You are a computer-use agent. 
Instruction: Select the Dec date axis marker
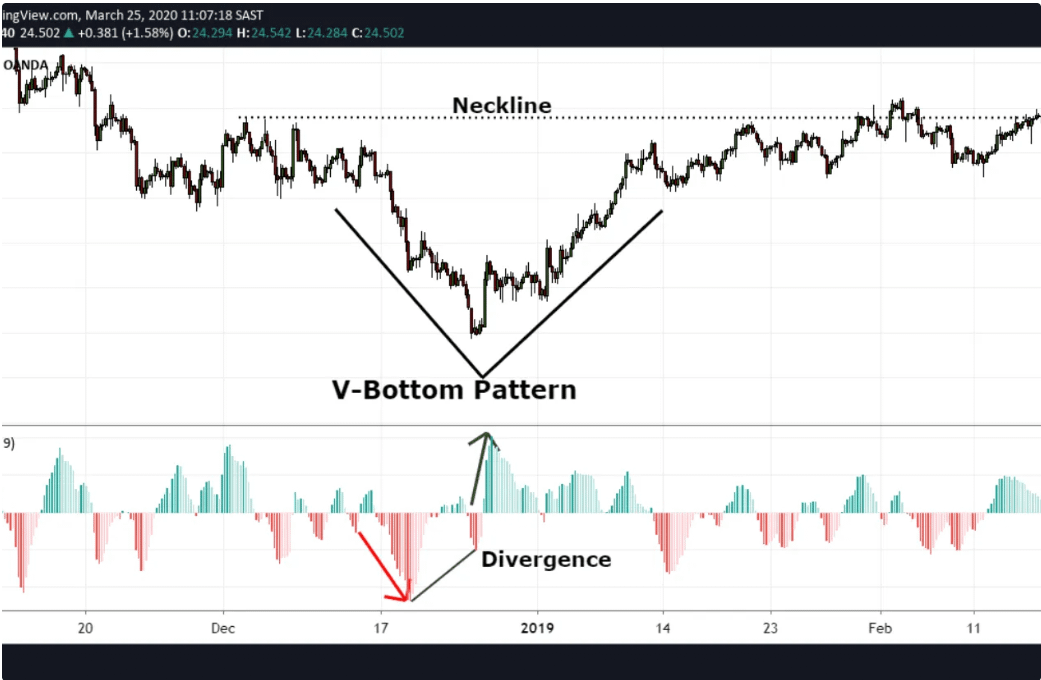tap(223, 628)
